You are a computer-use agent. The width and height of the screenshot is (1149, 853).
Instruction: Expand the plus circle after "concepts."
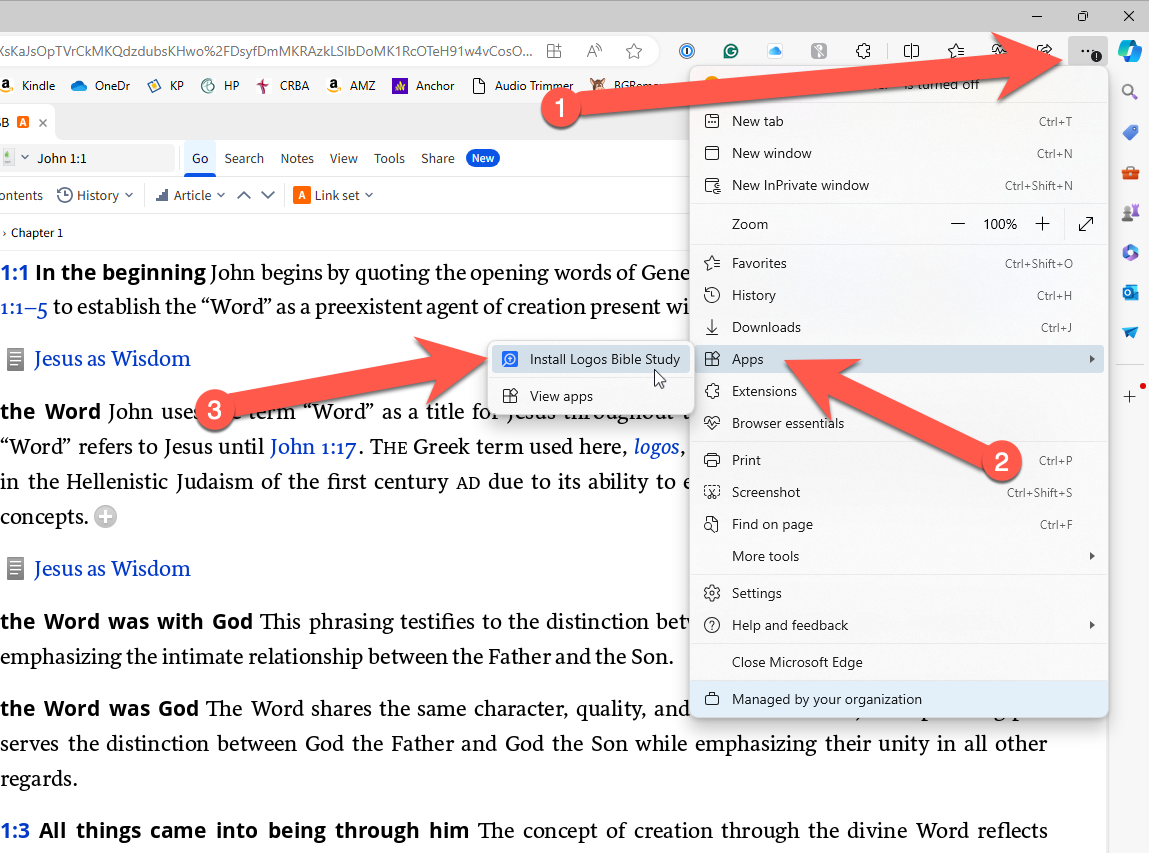(106, 517)
